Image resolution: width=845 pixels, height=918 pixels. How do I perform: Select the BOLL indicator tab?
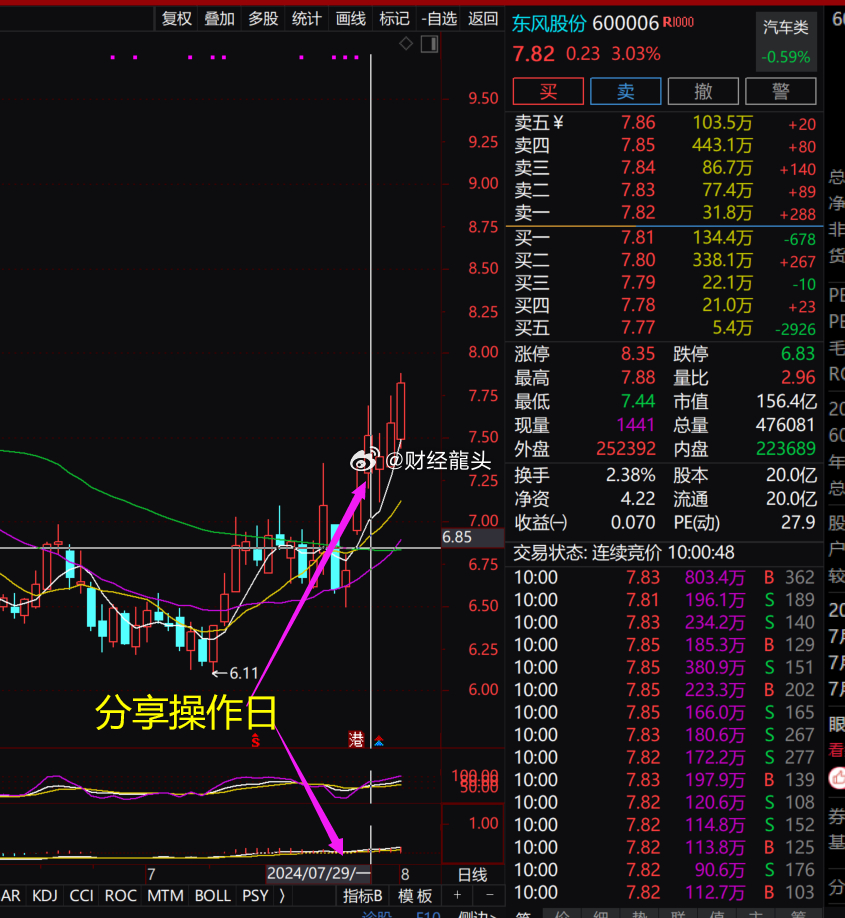pos(213,896)
